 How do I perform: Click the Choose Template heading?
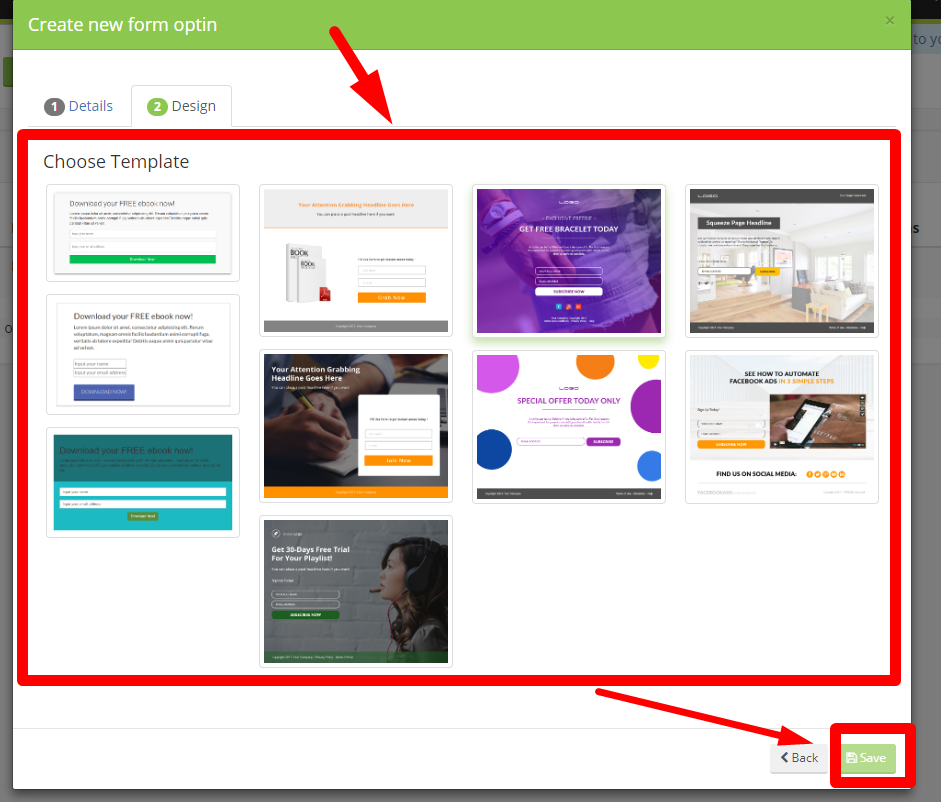[x=116, y=161]
